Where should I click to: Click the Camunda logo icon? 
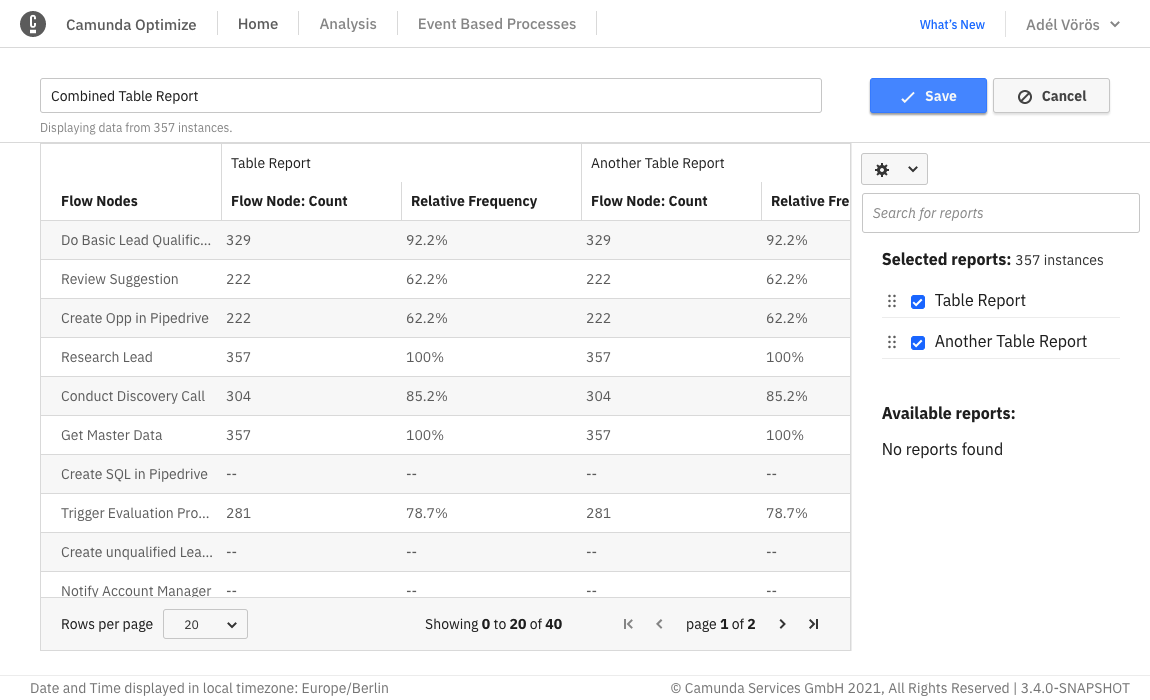33,24
